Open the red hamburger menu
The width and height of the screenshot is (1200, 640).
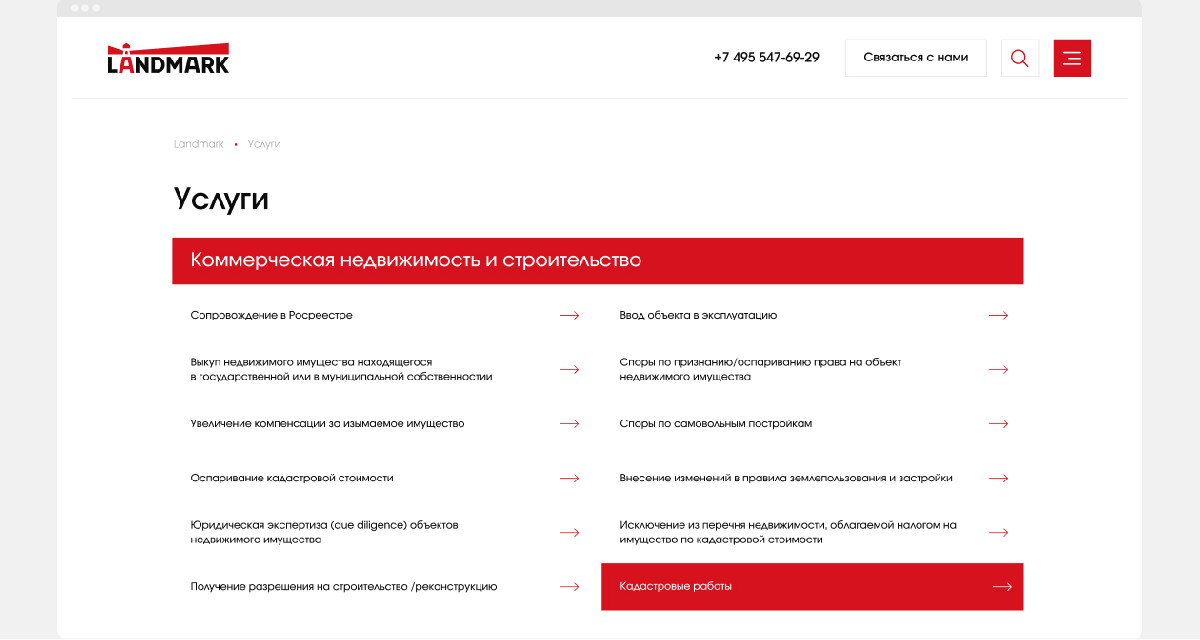coord(1072,58)
